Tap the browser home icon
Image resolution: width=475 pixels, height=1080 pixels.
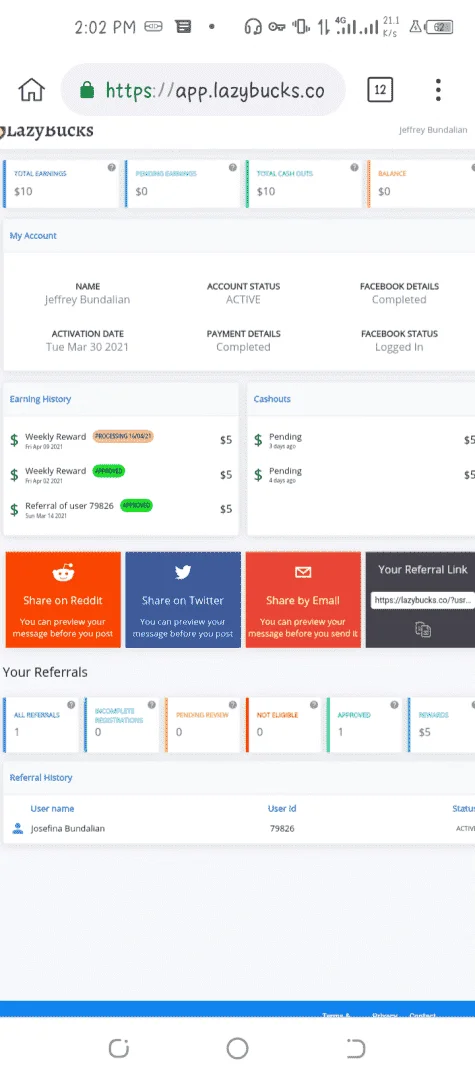(x=31, y=90)
